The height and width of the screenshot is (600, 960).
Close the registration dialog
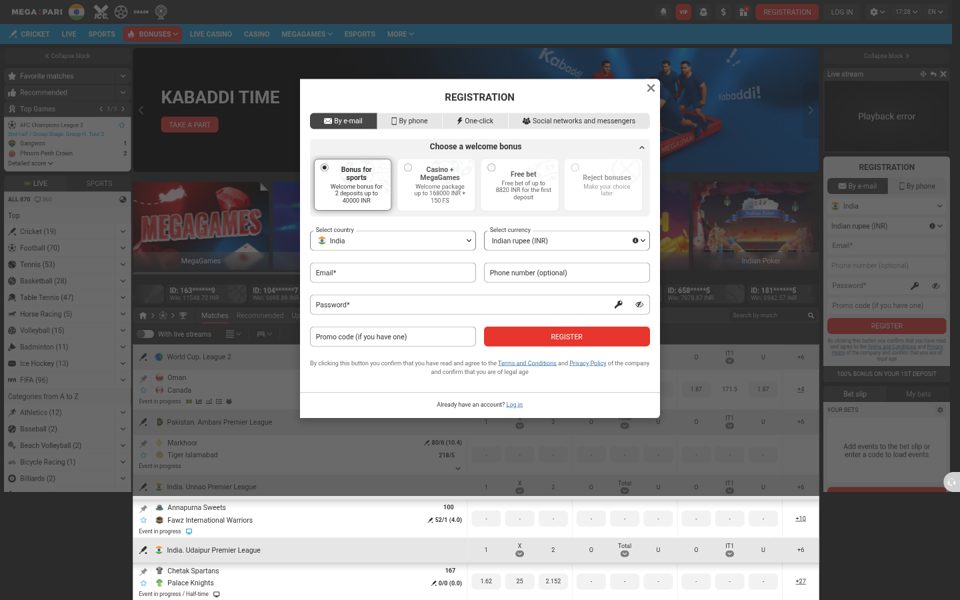pyautogui.click(x=651, y=88)
